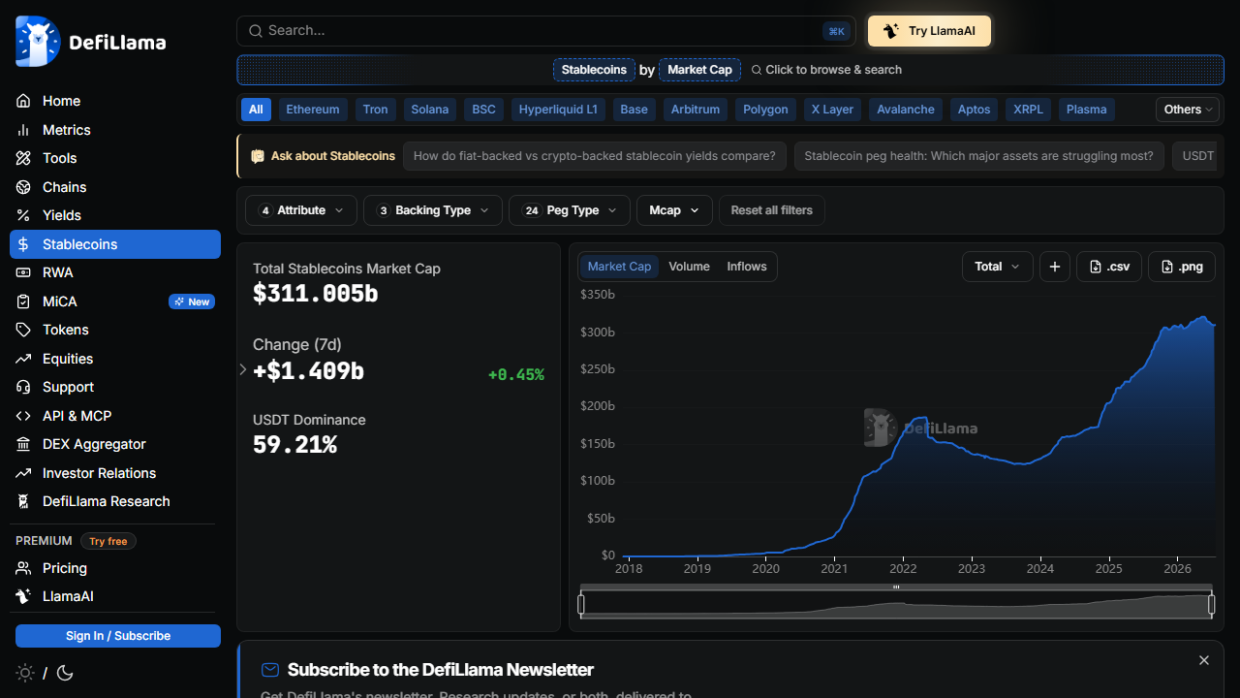Image resolution: width=1240 pixels, height=698 pixels.
Task: Expand the Attribute filter dropdown
Action: point(301,210)
